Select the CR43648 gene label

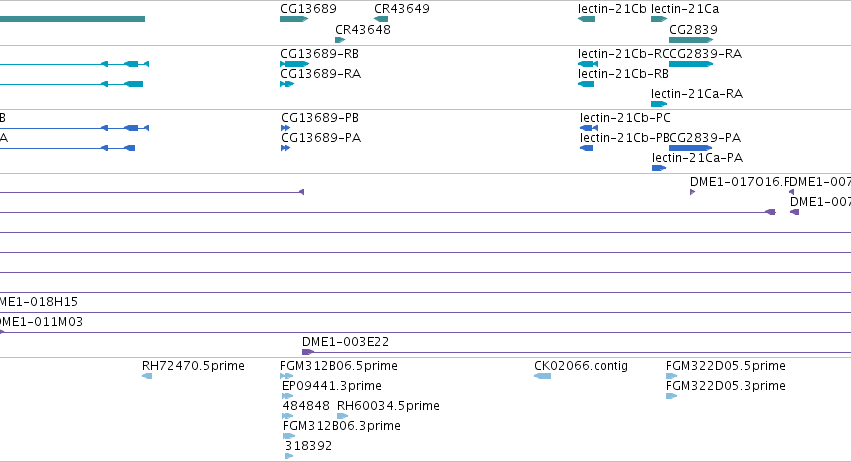[x=363, y=29]
